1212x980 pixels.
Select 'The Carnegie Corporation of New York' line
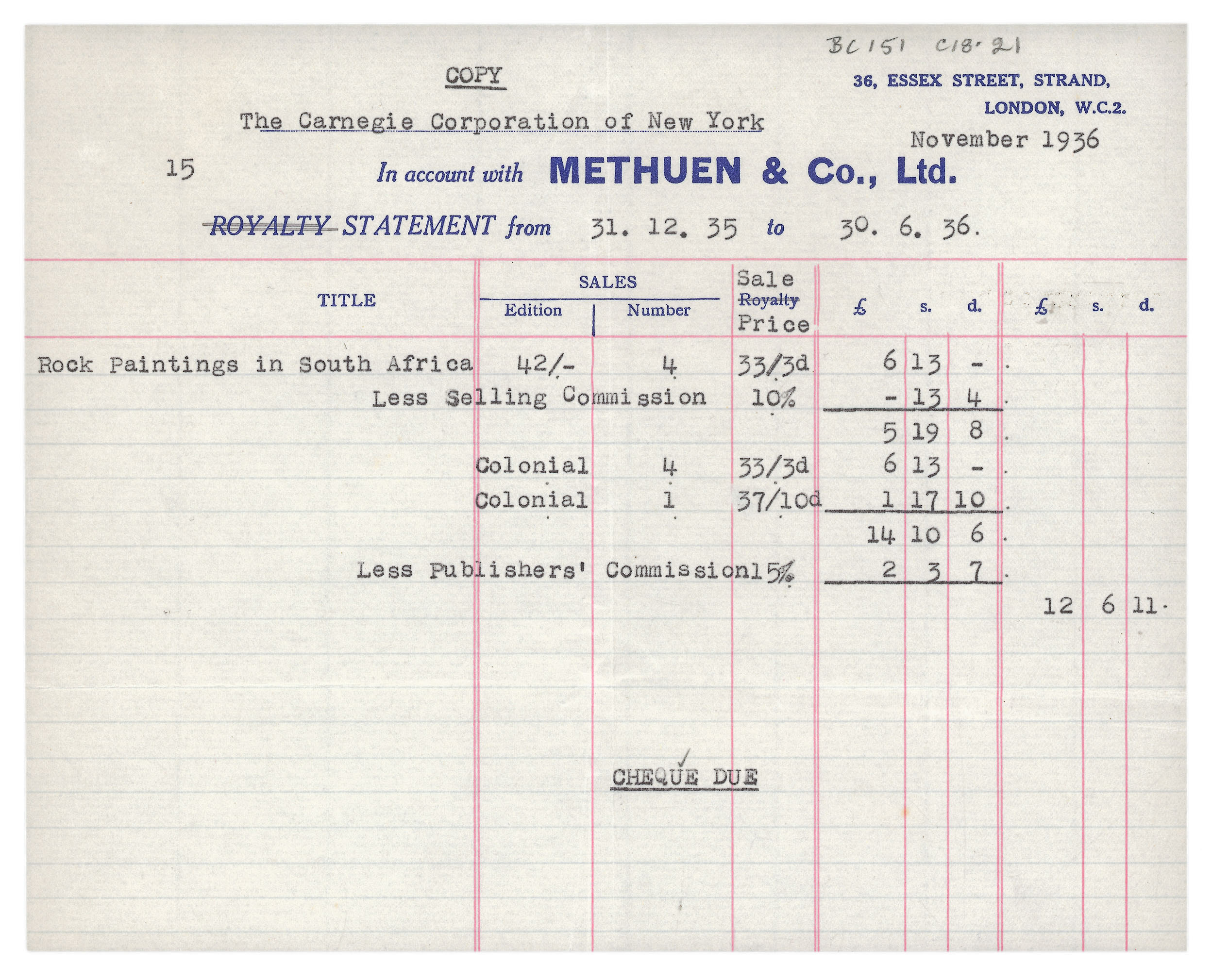(502, 121)
